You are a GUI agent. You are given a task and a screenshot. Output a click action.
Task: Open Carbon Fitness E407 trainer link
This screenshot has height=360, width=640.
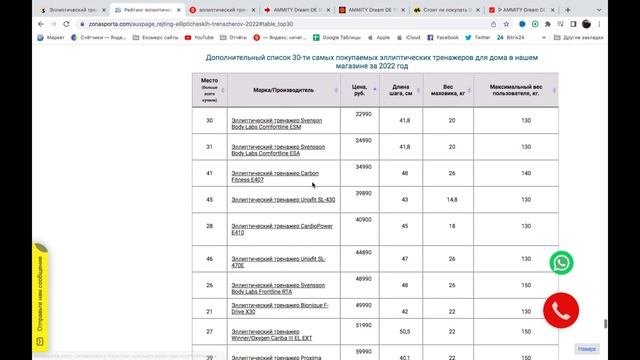[x=275, y=176]
